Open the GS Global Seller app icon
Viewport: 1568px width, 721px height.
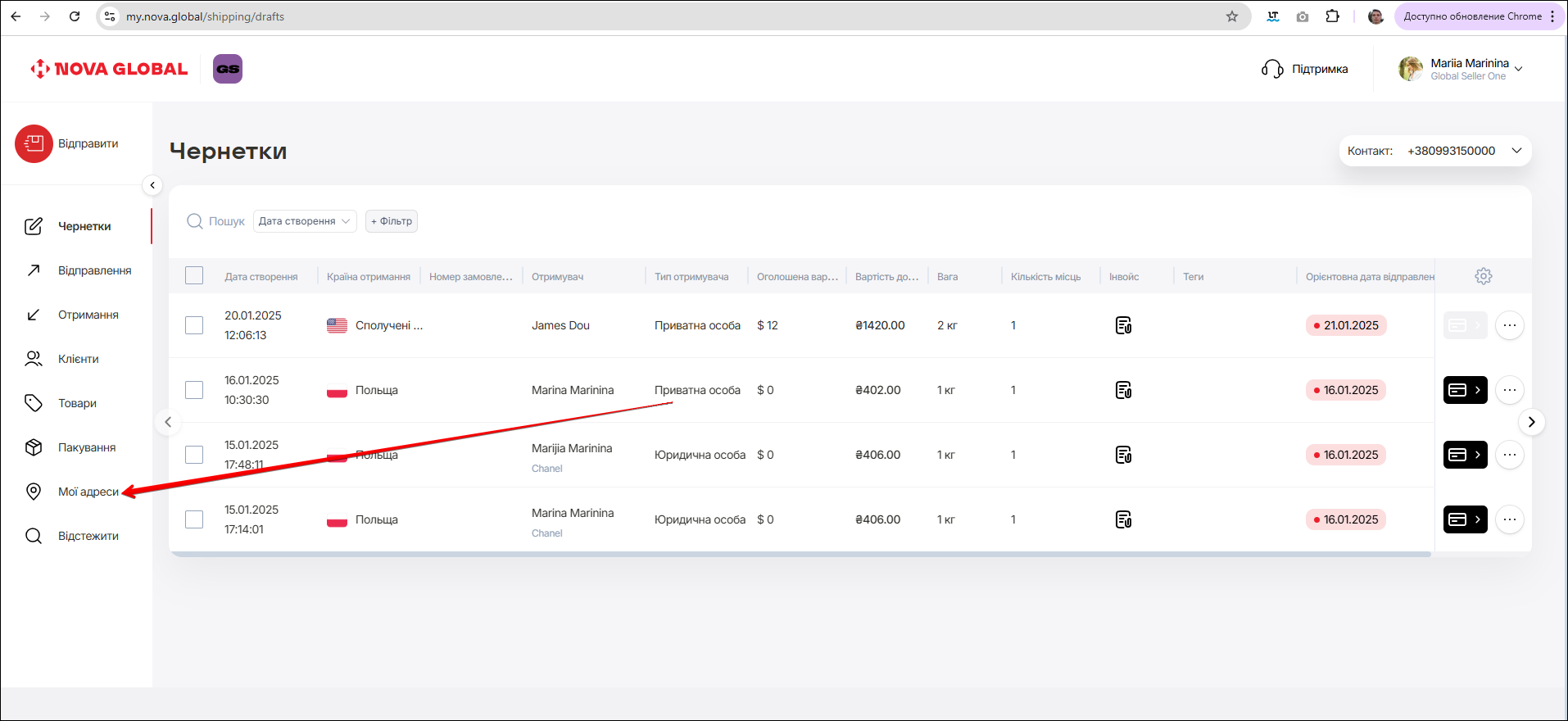pyautogui.click(x=228, y=69)
